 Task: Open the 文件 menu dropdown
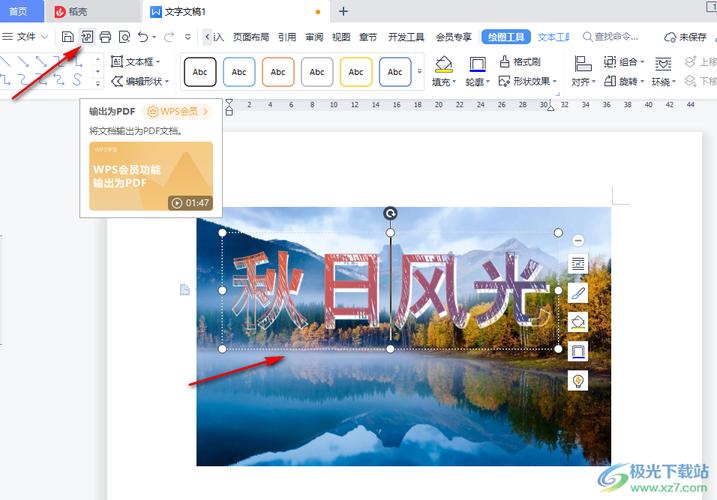(25, 37)
